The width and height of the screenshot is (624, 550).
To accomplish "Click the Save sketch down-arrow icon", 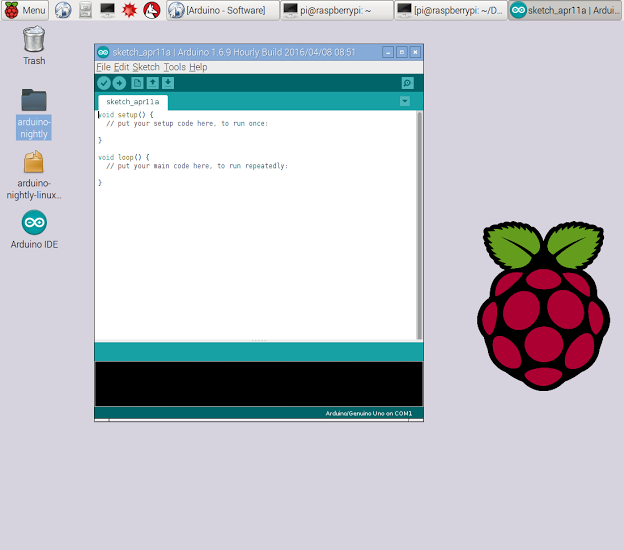I will [x=168, y=83].
